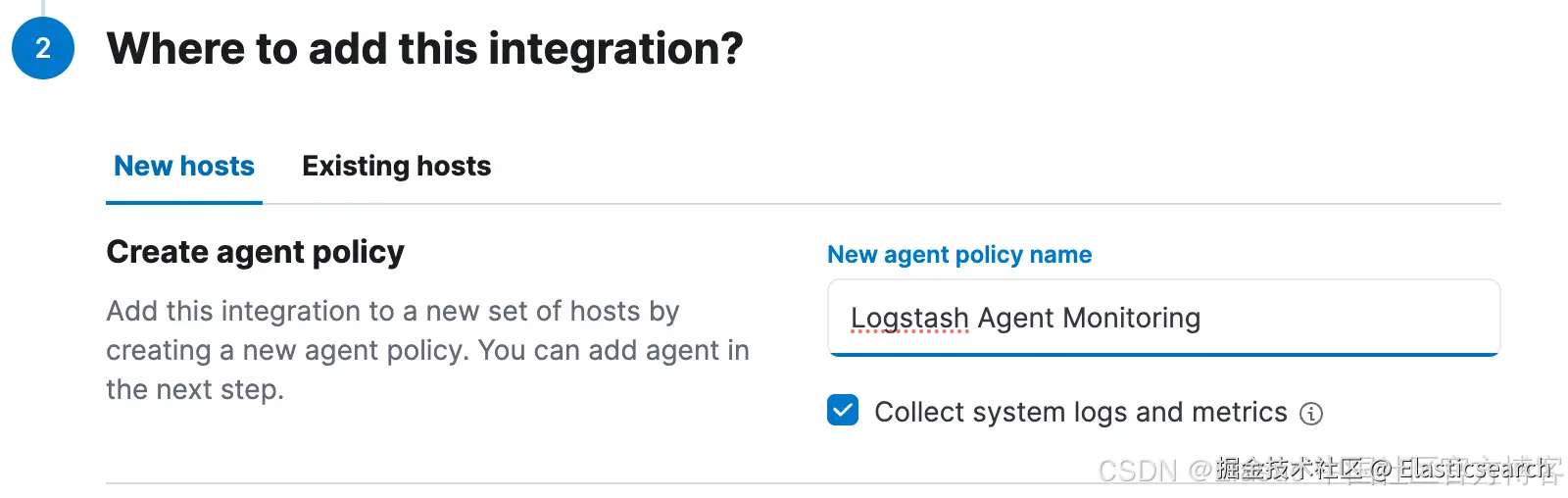Click the "Create agent policy" heading
The width and height of the screenshot is (1568, 498).
click(255, 253)
